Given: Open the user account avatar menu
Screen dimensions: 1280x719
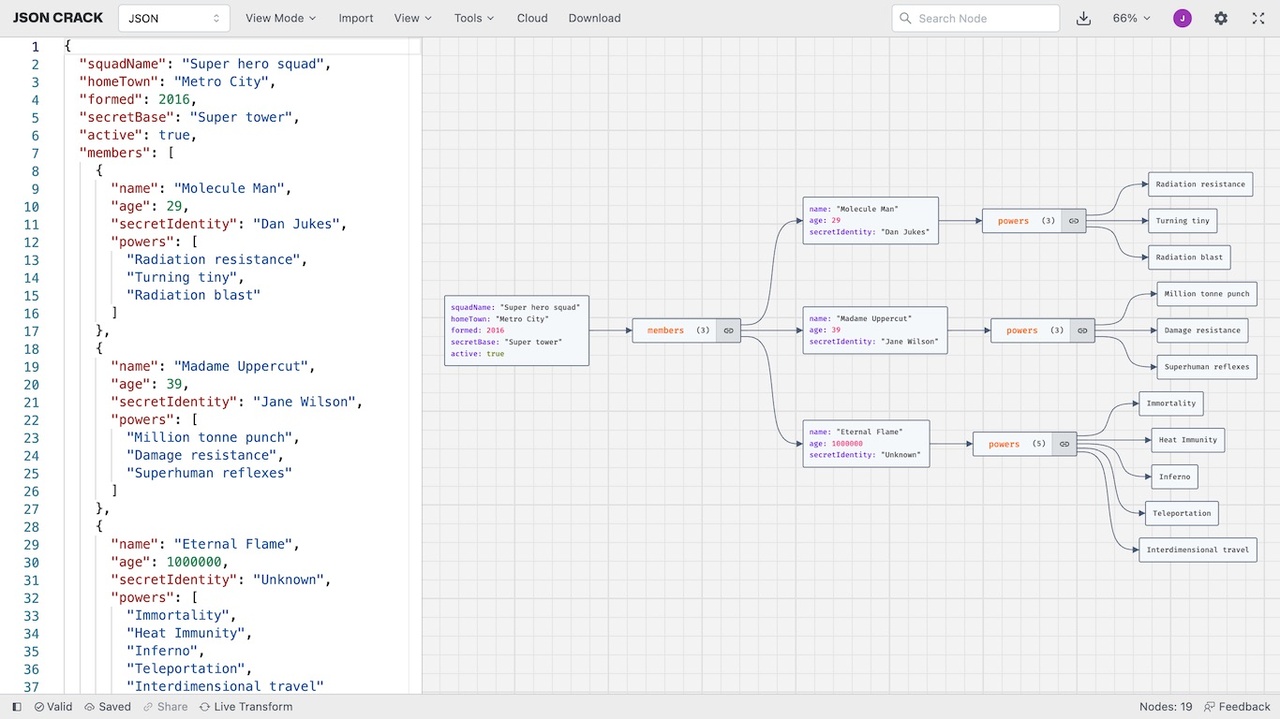Looking at the screenshot, I should [x=1182, y=18].
